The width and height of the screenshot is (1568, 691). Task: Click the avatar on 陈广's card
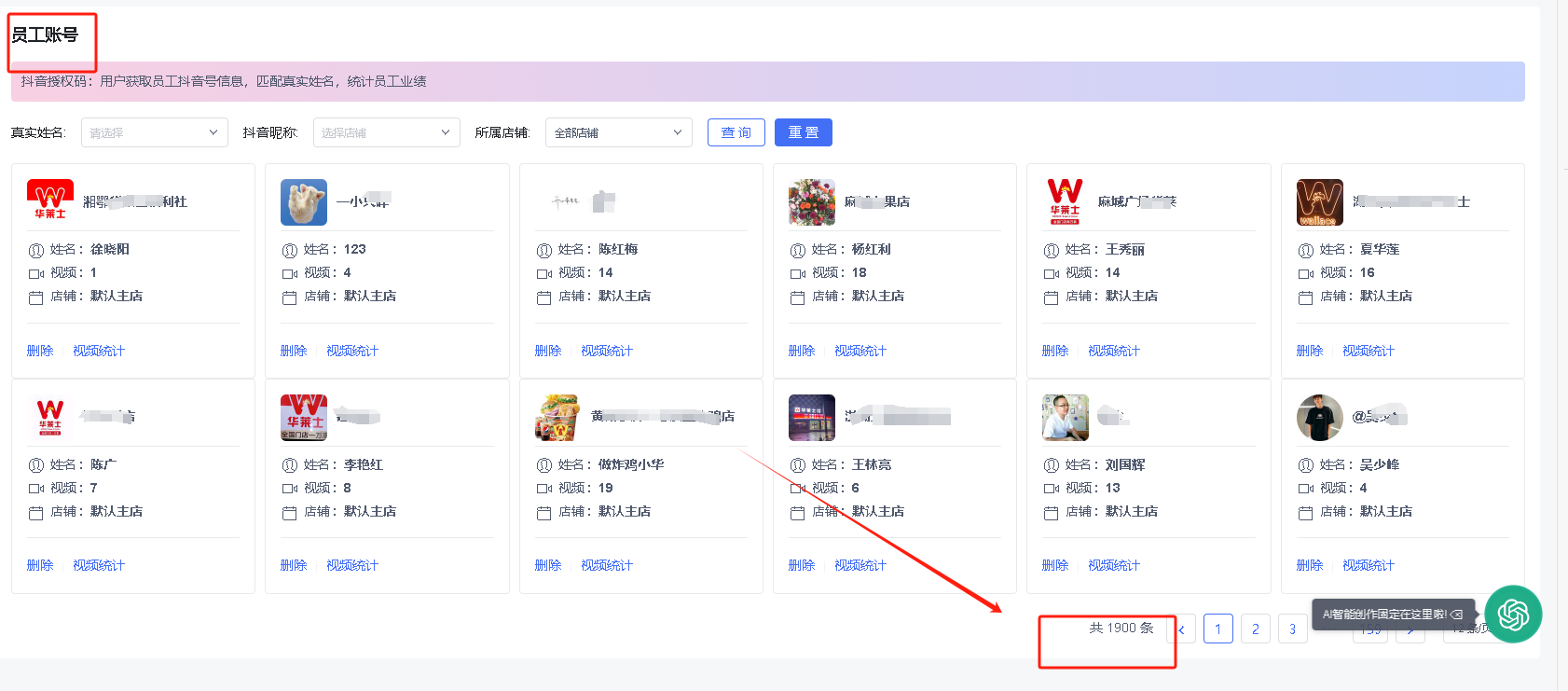click(x=50, y=417)
